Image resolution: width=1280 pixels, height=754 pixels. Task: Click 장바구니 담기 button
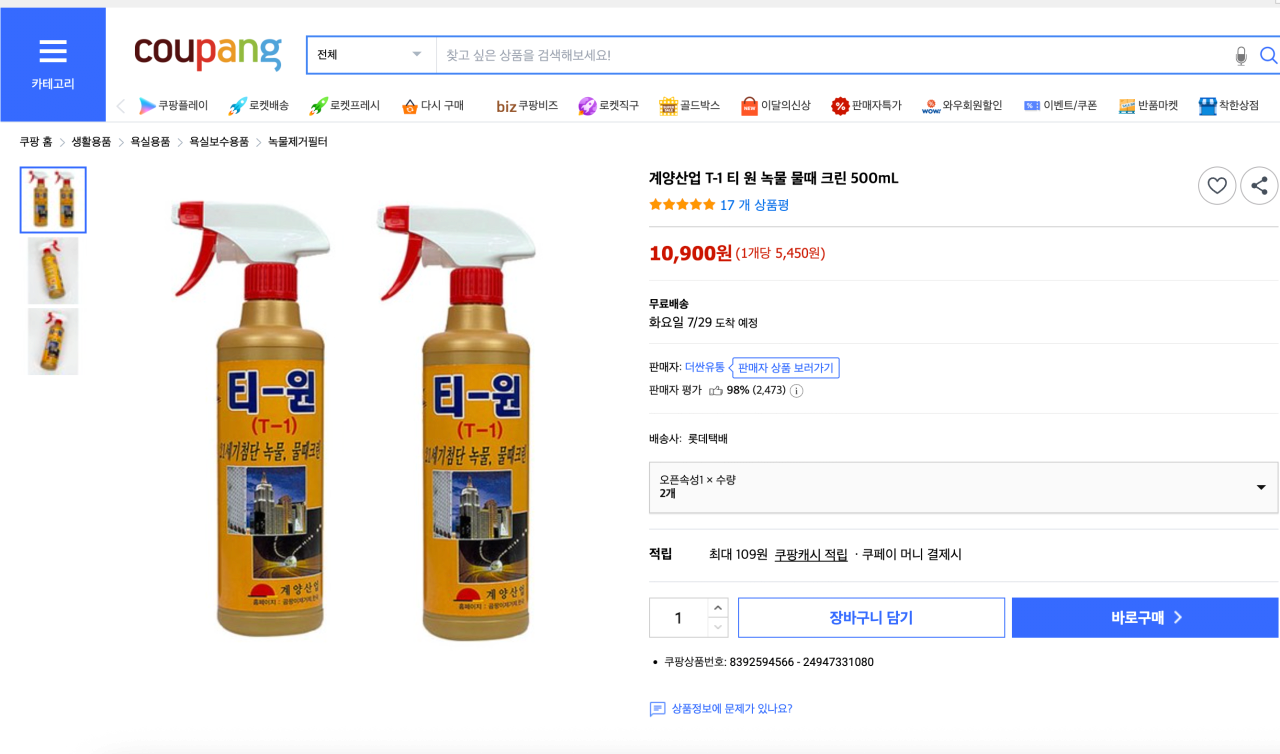pyautogui.click(x=871, y=618)
